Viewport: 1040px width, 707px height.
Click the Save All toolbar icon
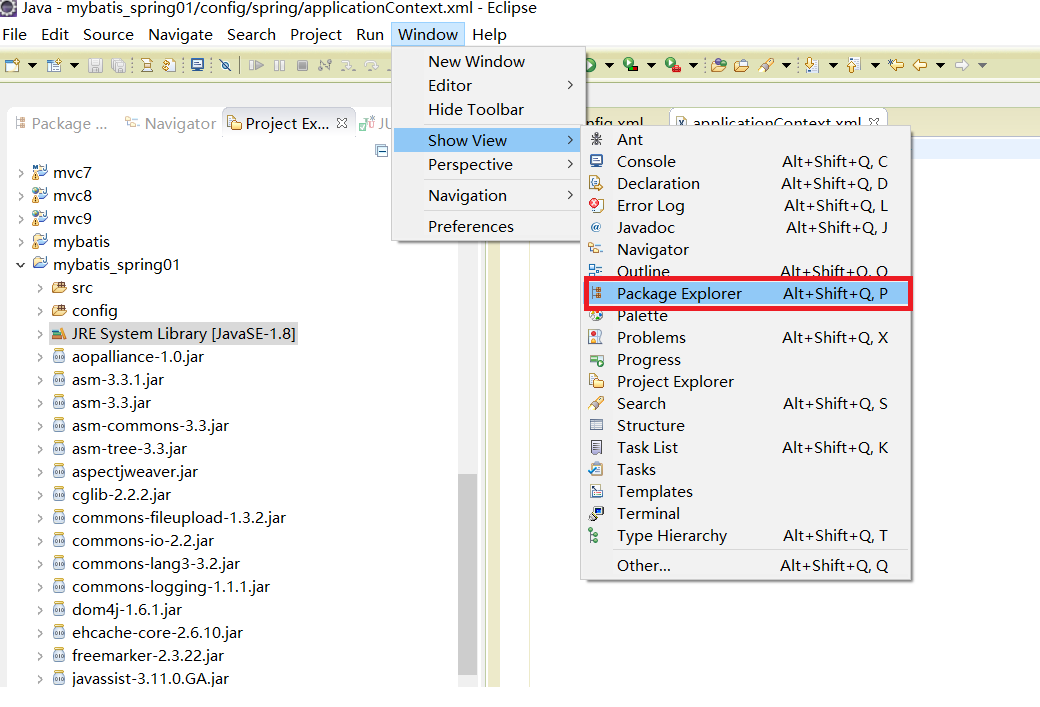pyautogui.click(x=119, y=65)
